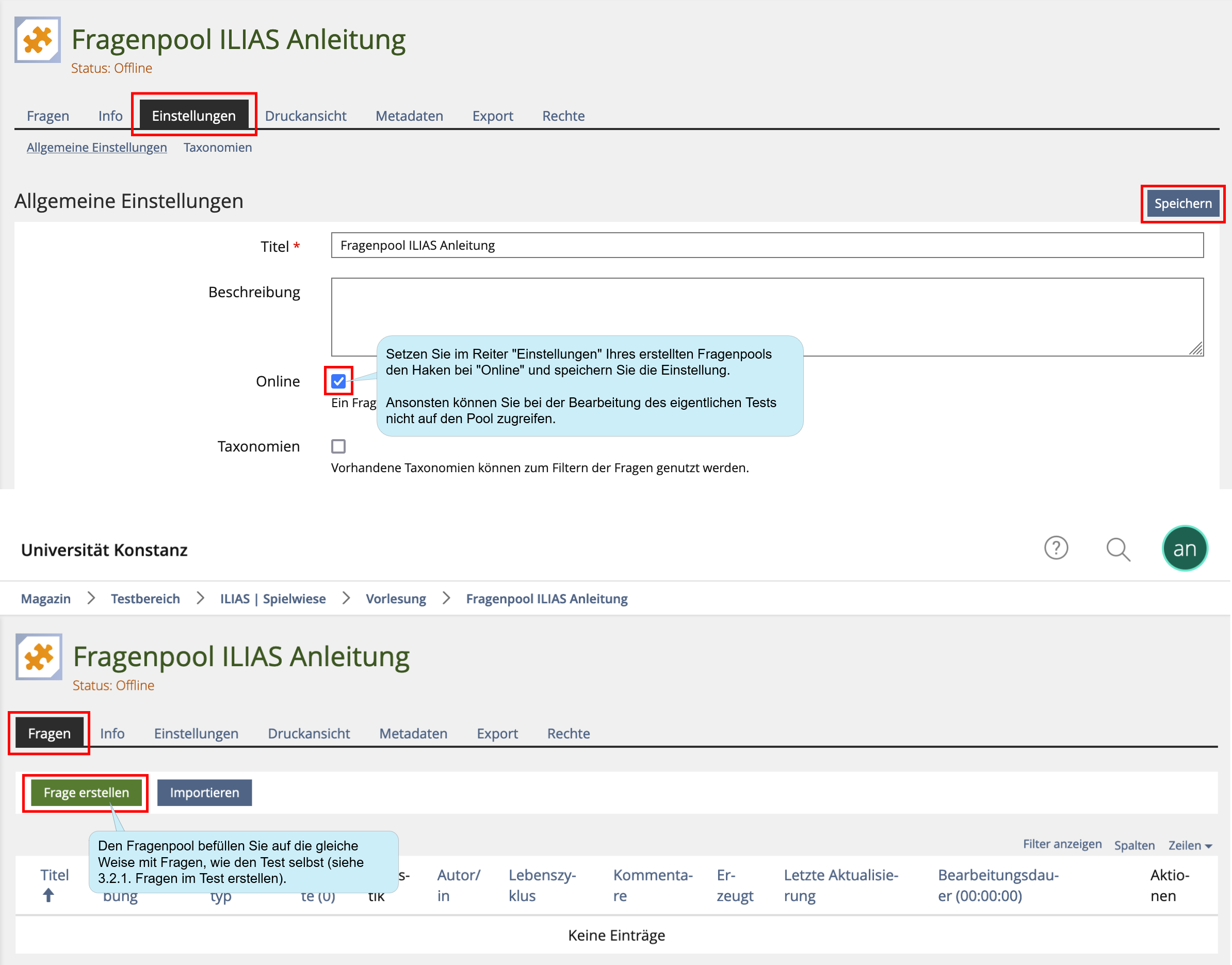Open the help question-mark icon
Screen dimensions: 1232x965
click(1056, 548)
